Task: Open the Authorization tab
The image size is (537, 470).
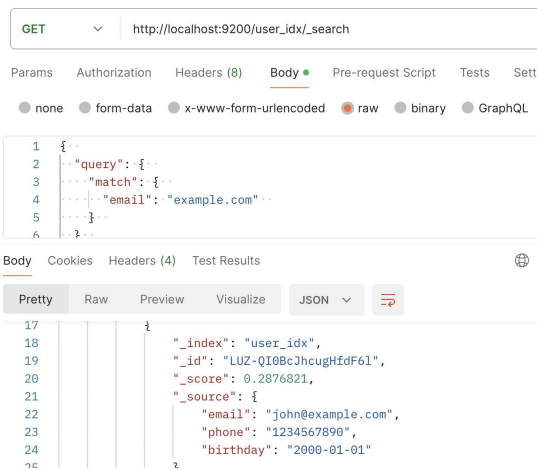Action: [x=114, y=73]
